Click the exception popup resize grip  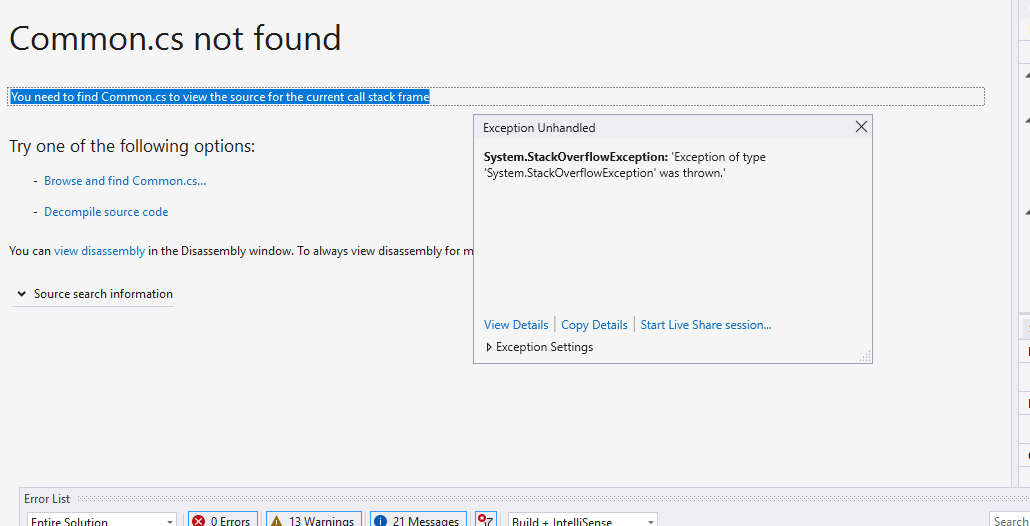point(866,357)
